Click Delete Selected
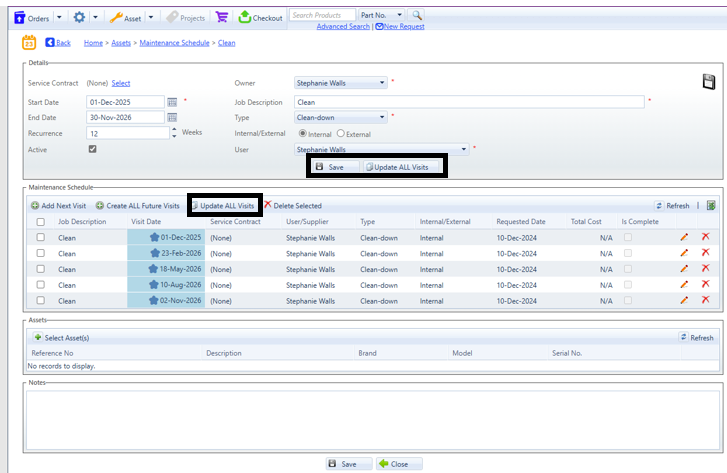The image size is (727, 473). 293,205
